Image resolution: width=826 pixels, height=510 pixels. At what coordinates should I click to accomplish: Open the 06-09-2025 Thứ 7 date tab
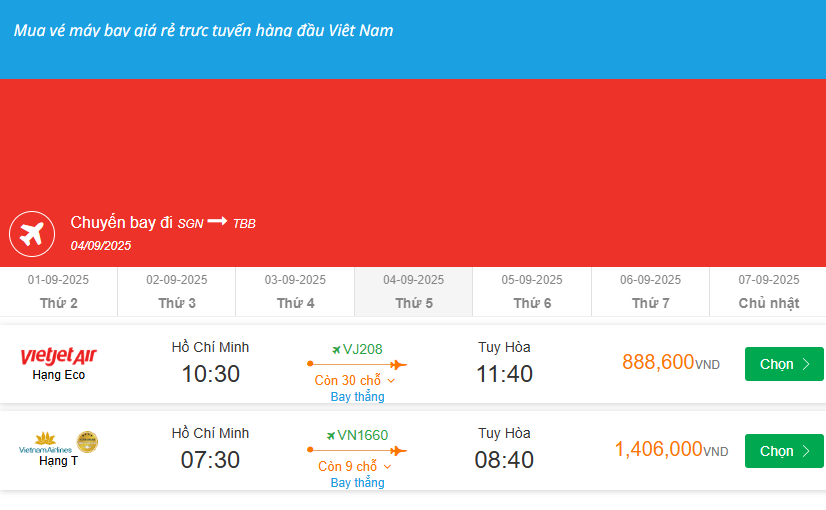[650, 291]
